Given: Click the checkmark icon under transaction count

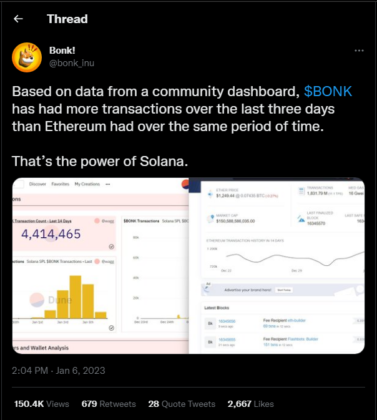Looking at the screenshot, I should (x=112, y=247).
